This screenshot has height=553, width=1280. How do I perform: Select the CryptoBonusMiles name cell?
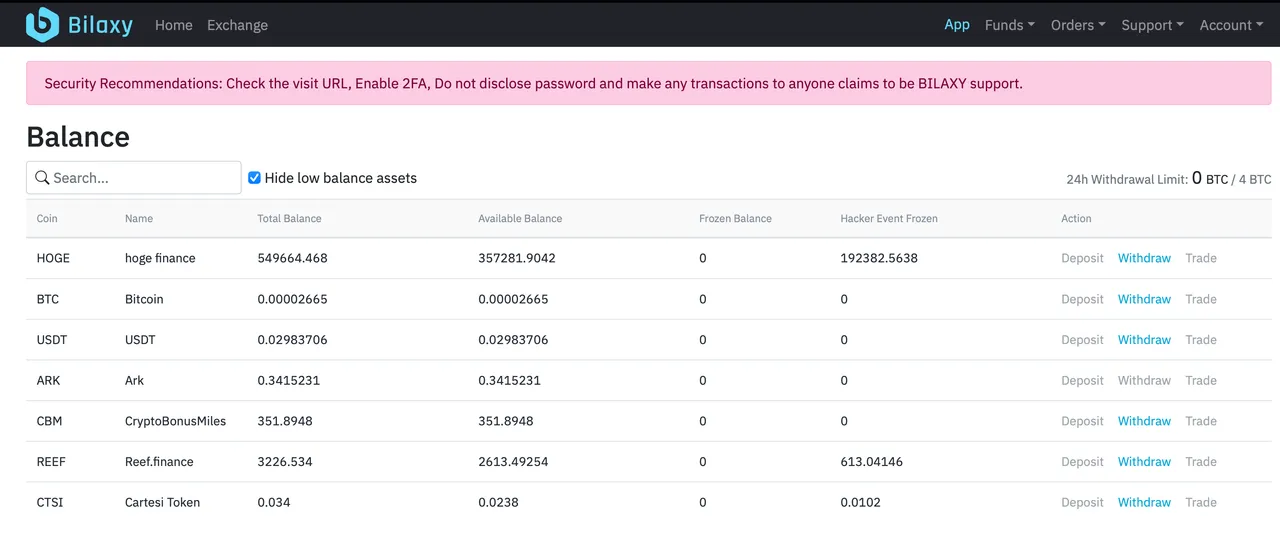(175, 421)
